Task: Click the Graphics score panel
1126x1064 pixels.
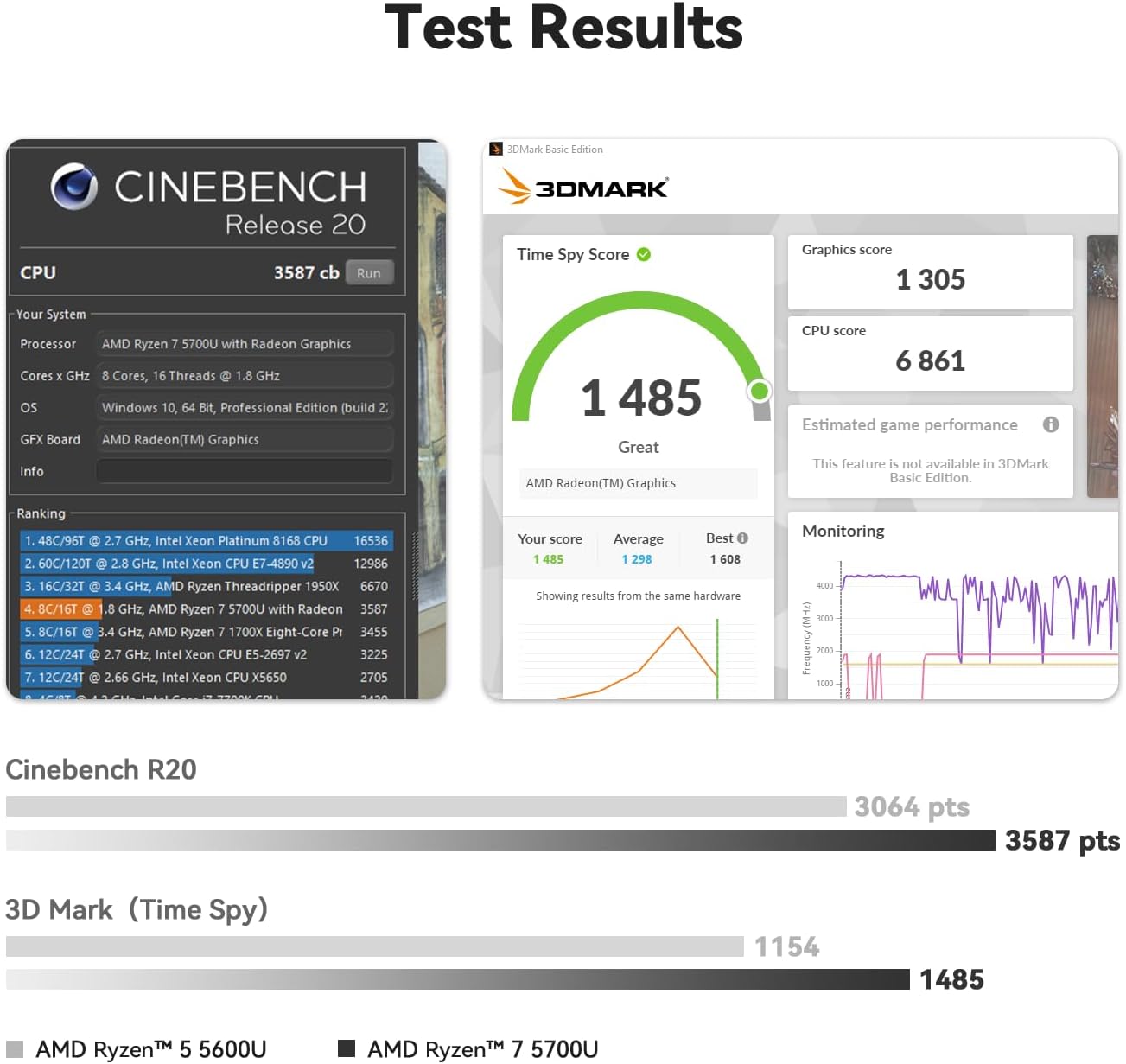Action: coord(930,272)
